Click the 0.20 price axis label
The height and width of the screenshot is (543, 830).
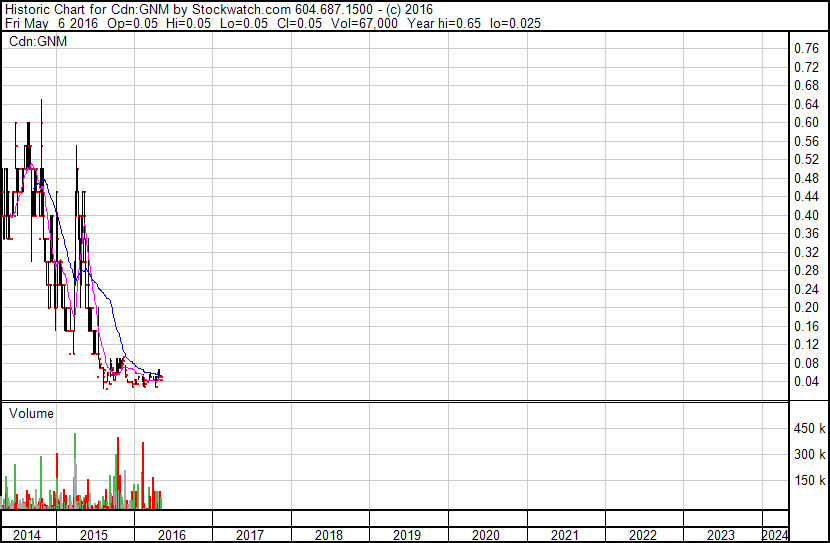pyautogui.click(x=805, y=308)
